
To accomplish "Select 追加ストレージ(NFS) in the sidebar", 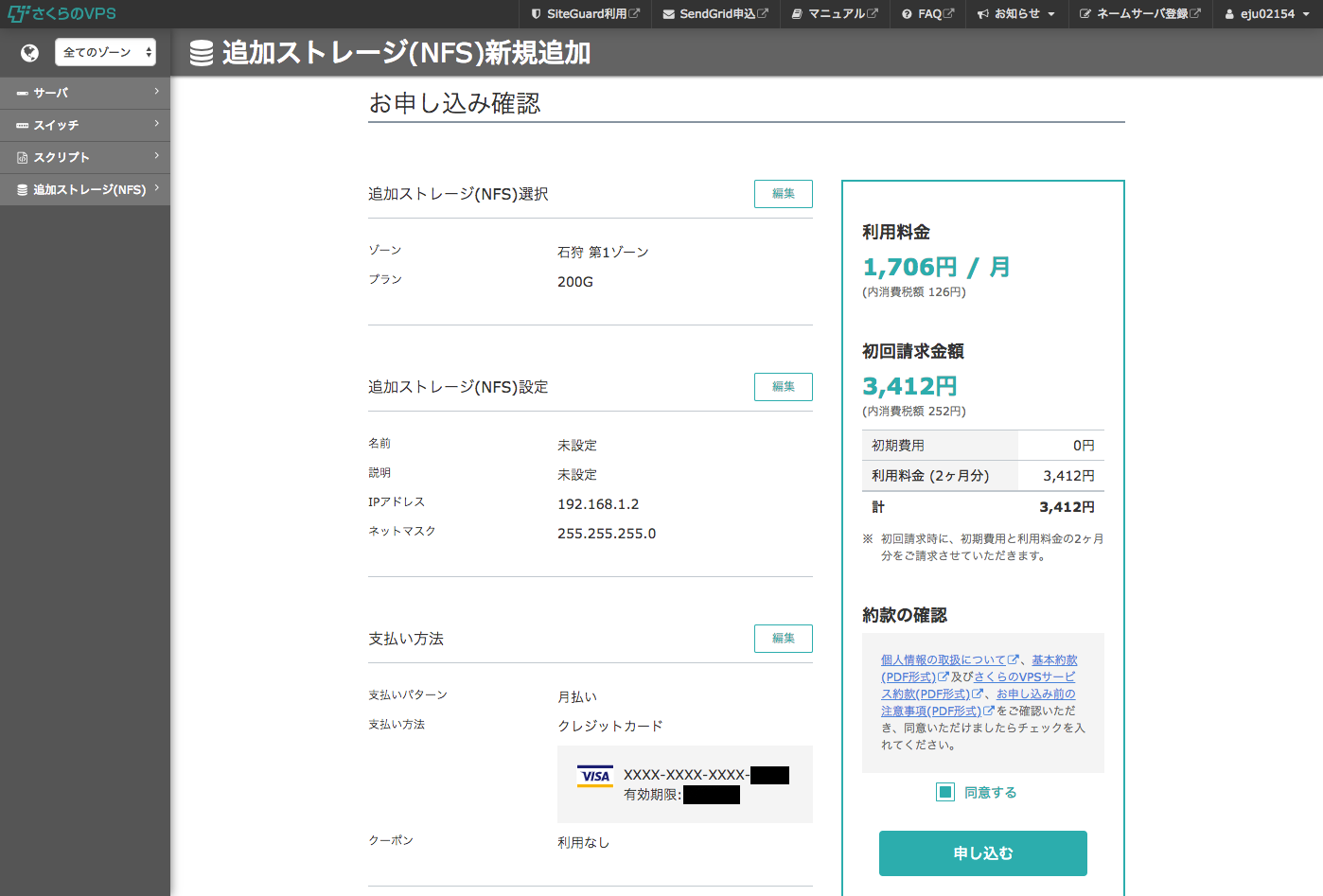I will 85,189.
